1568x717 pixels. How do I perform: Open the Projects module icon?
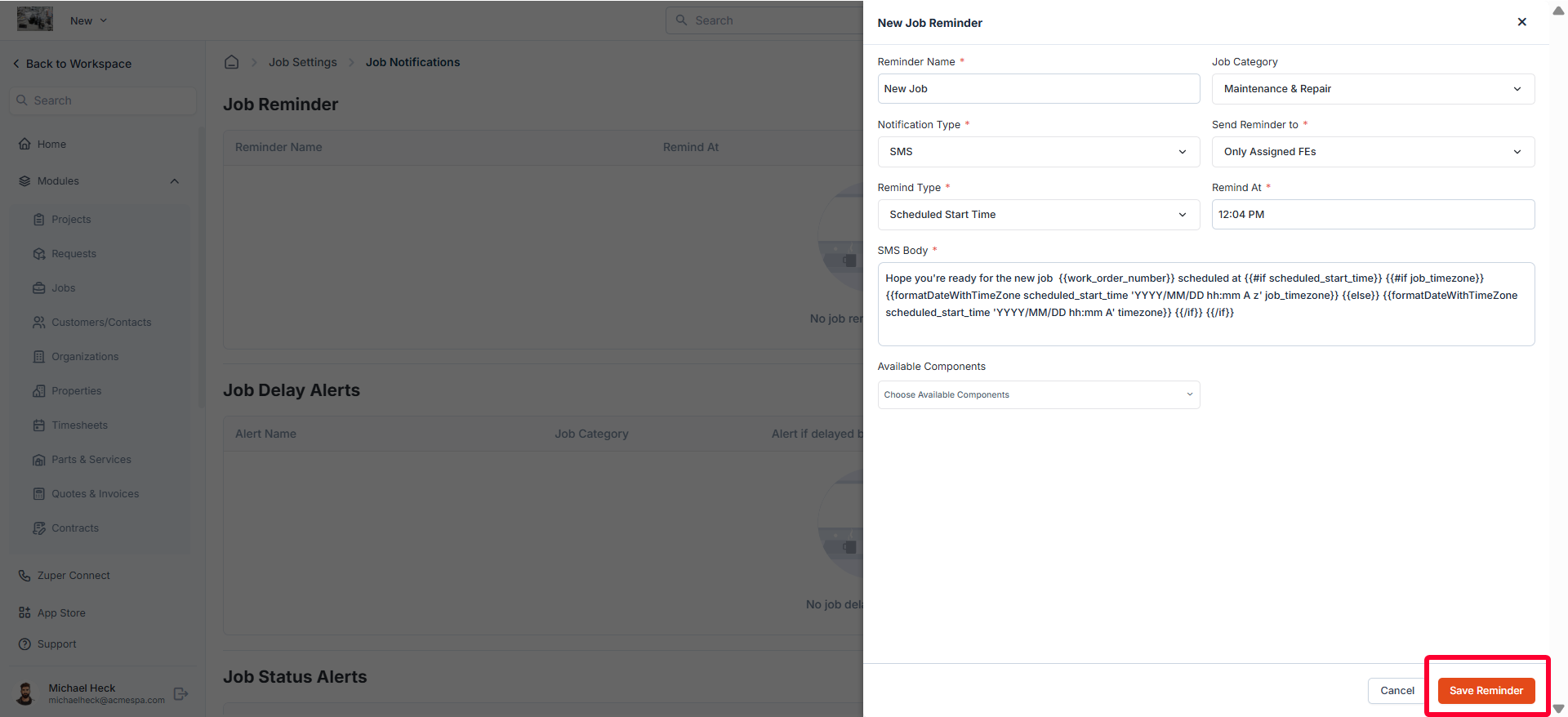(39, 220)
